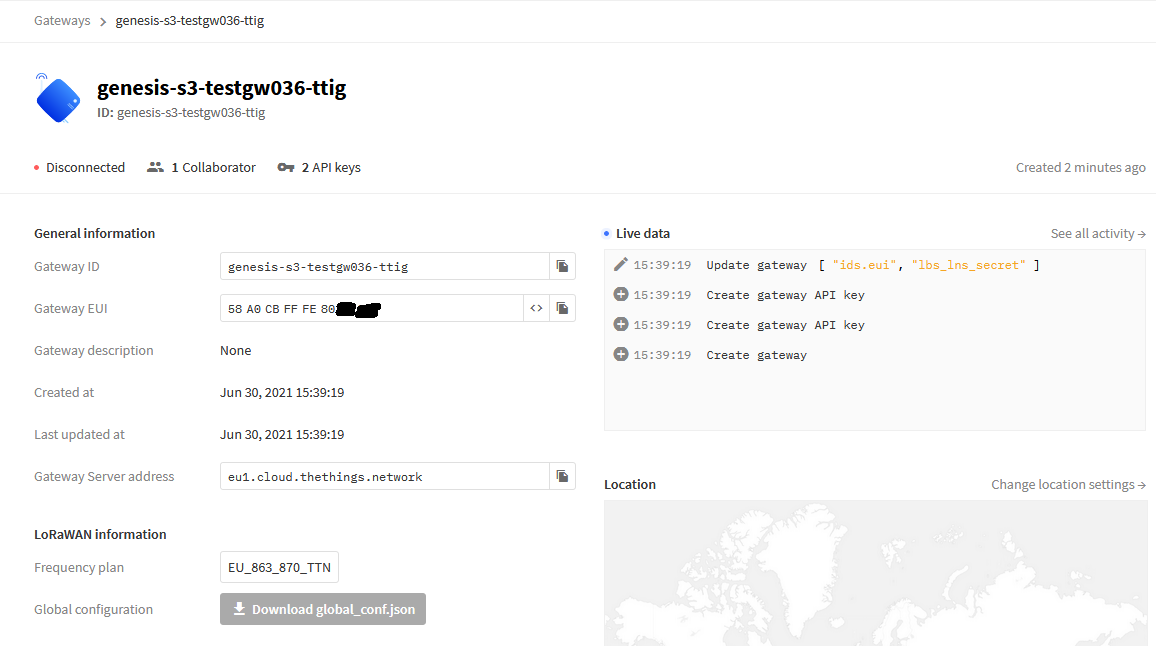
Task: Click the collaborators people icon
Action: (x=155, y=168)
